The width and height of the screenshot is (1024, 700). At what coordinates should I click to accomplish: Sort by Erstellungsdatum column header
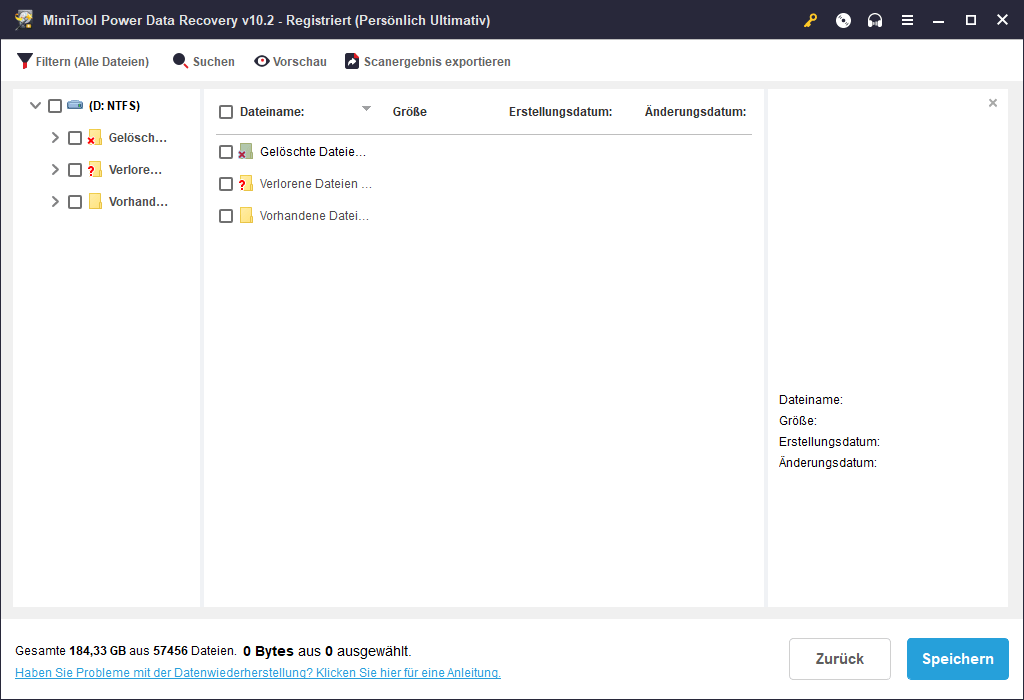(x=560, y=112)
